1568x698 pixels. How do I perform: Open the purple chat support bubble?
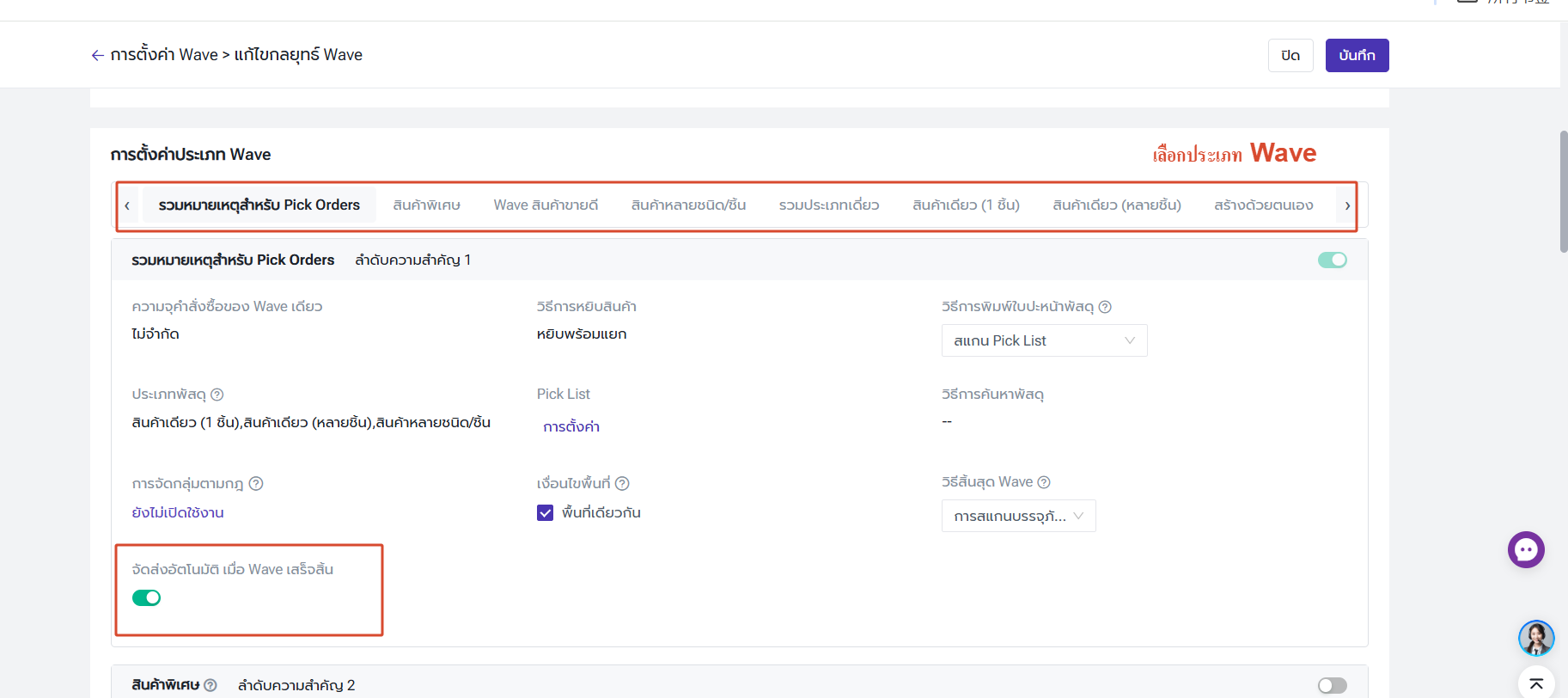(x=1526, y=550)
